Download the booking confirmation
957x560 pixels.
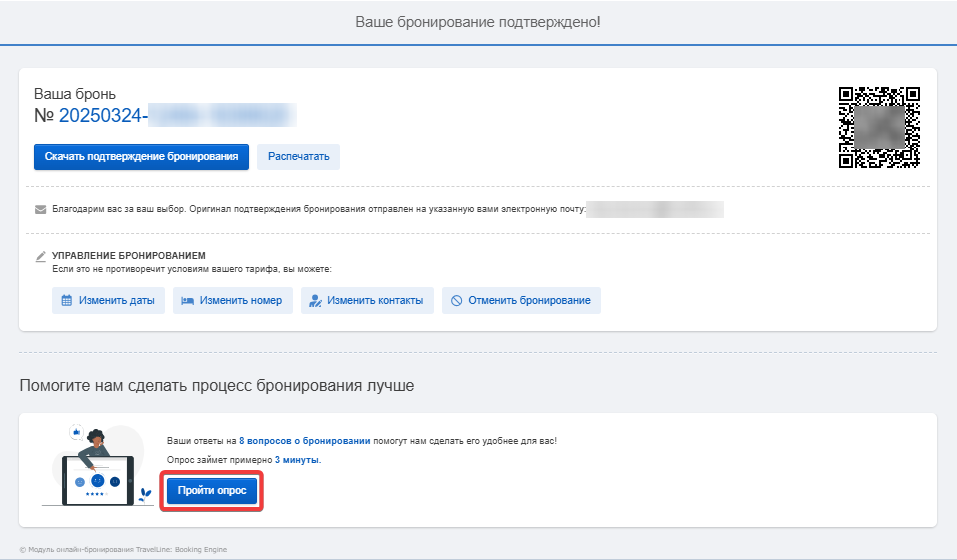point(141,157)
